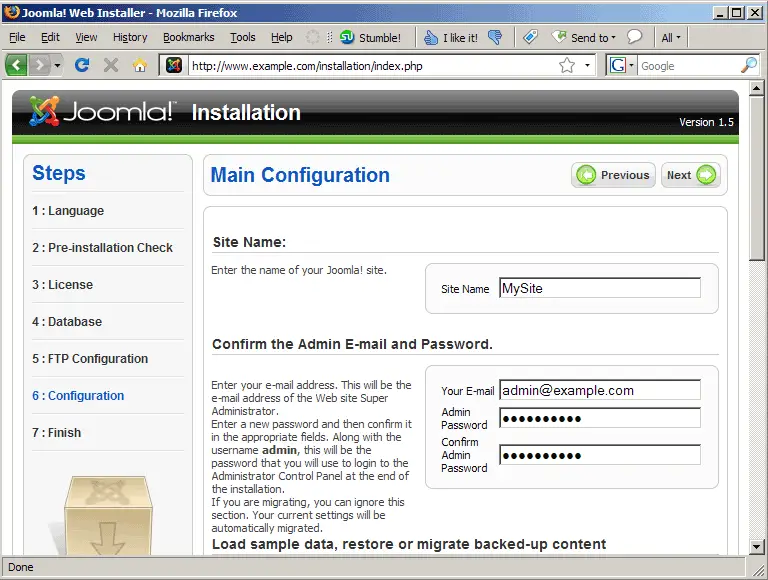The image size is (768, 580).
Task: Go back with the browser Back arrow
Action: 16,65
